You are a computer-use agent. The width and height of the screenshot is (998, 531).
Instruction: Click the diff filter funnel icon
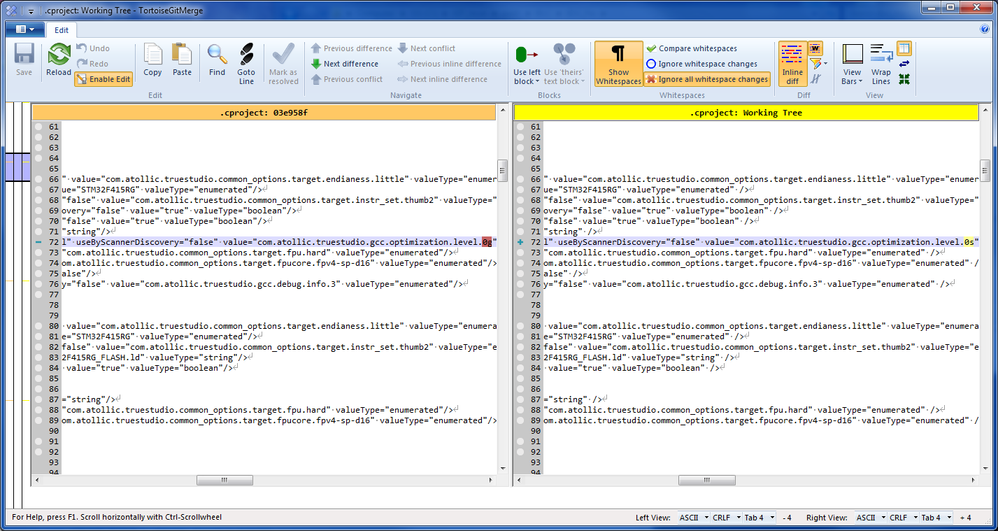click(815, 64)
